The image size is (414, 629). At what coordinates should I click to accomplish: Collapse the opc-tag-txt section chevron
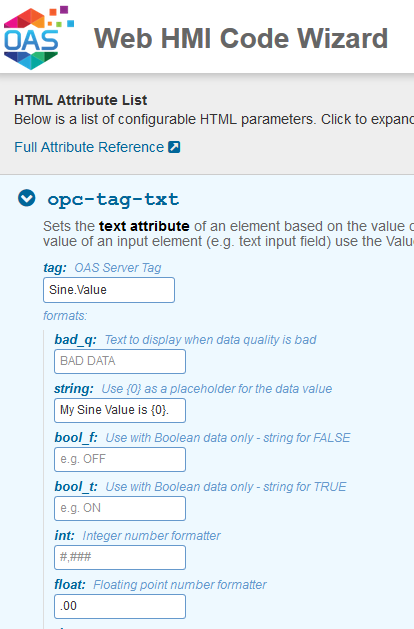point(26,198)
